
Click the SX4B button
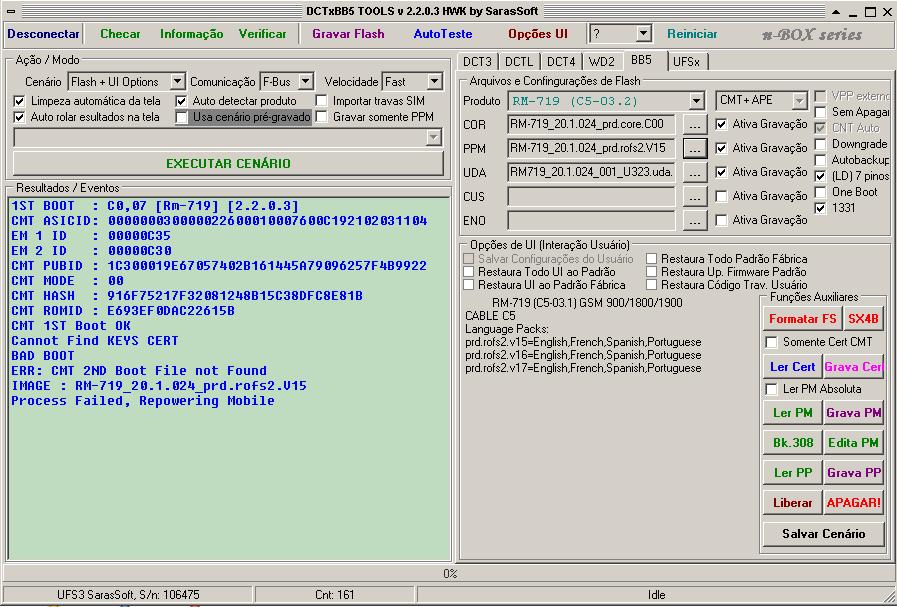tap(863, 319)
